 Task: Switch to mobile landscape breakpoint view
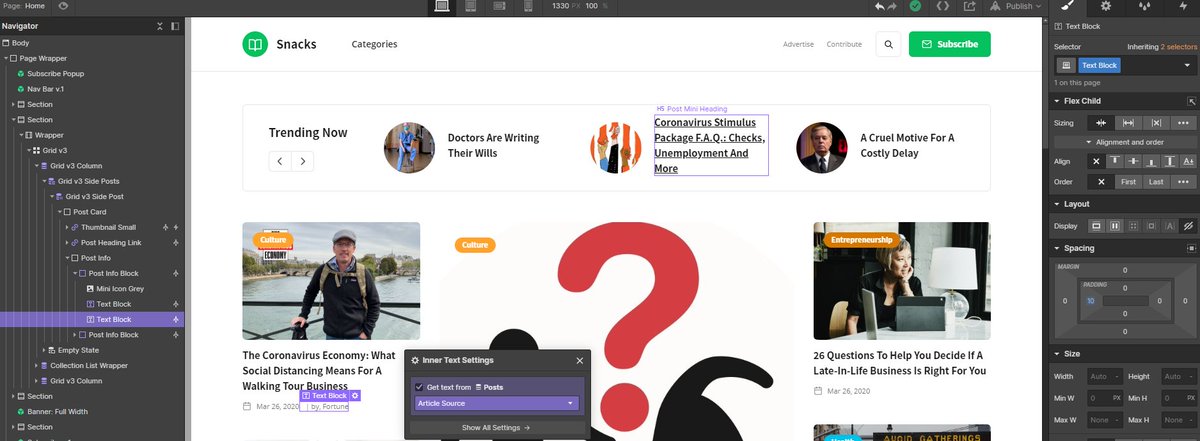(x=499, y=6)
